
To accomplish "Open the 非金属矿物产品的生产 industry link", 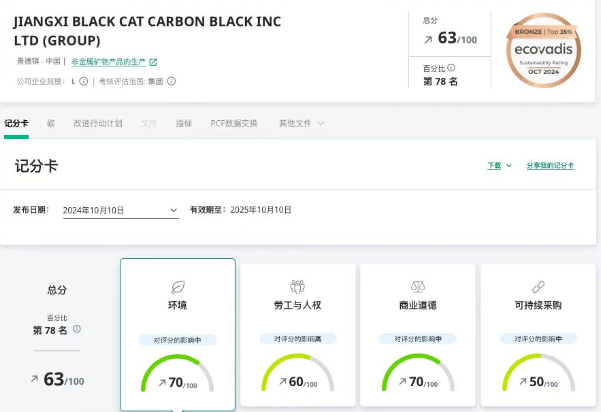I will tap(107, 62).
